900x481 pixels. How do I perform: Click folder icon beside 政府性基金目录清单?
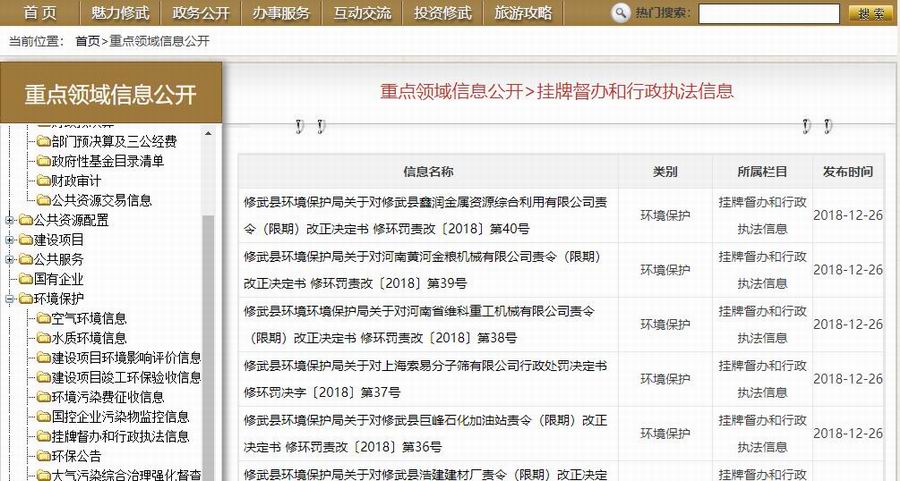tap(44, 161)
